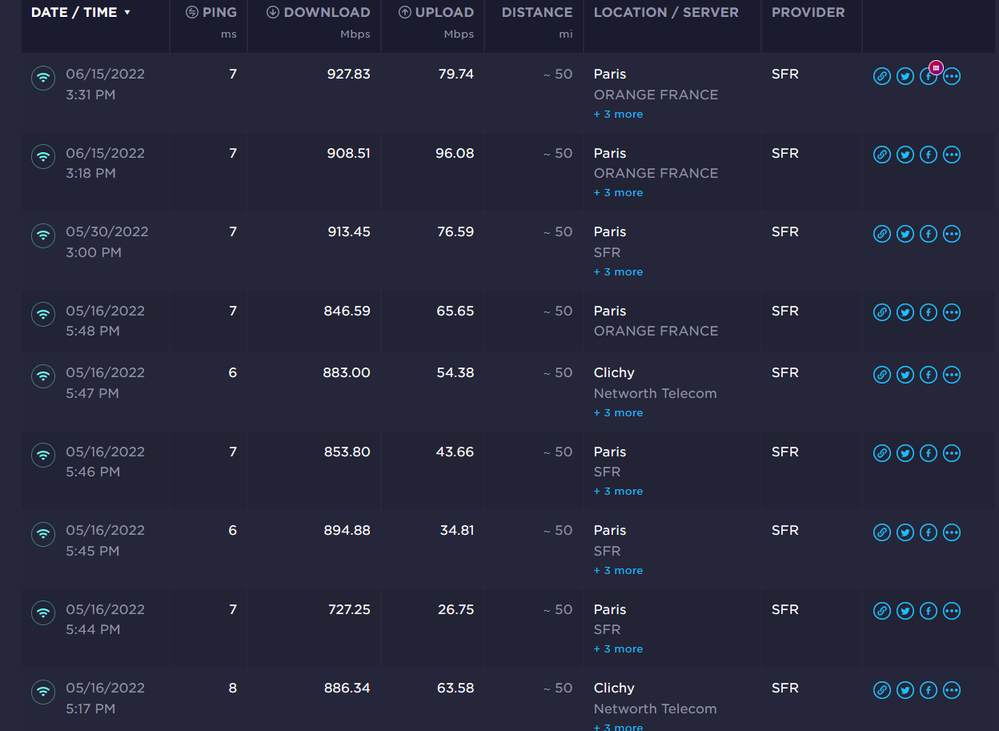Screen dimensions: 999x731
Task: Open more options for 3:31 PM result
Action: point(952,77)
